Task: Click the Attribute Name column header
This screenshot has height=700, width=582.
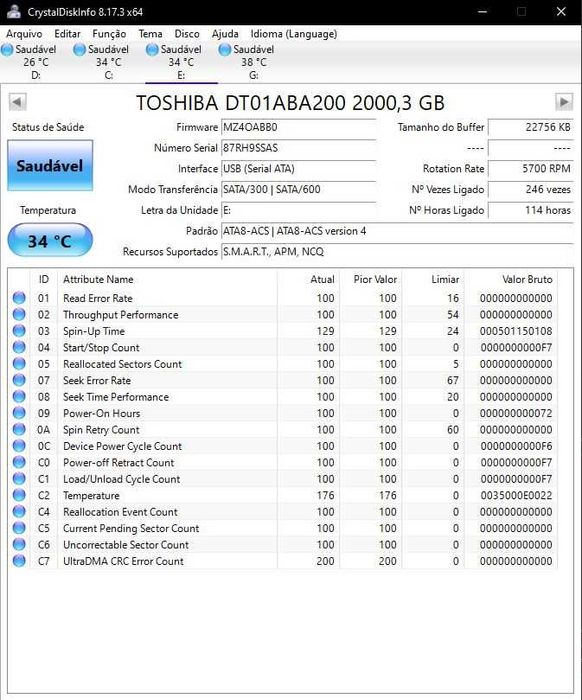Action: click(x=167, y=279)
